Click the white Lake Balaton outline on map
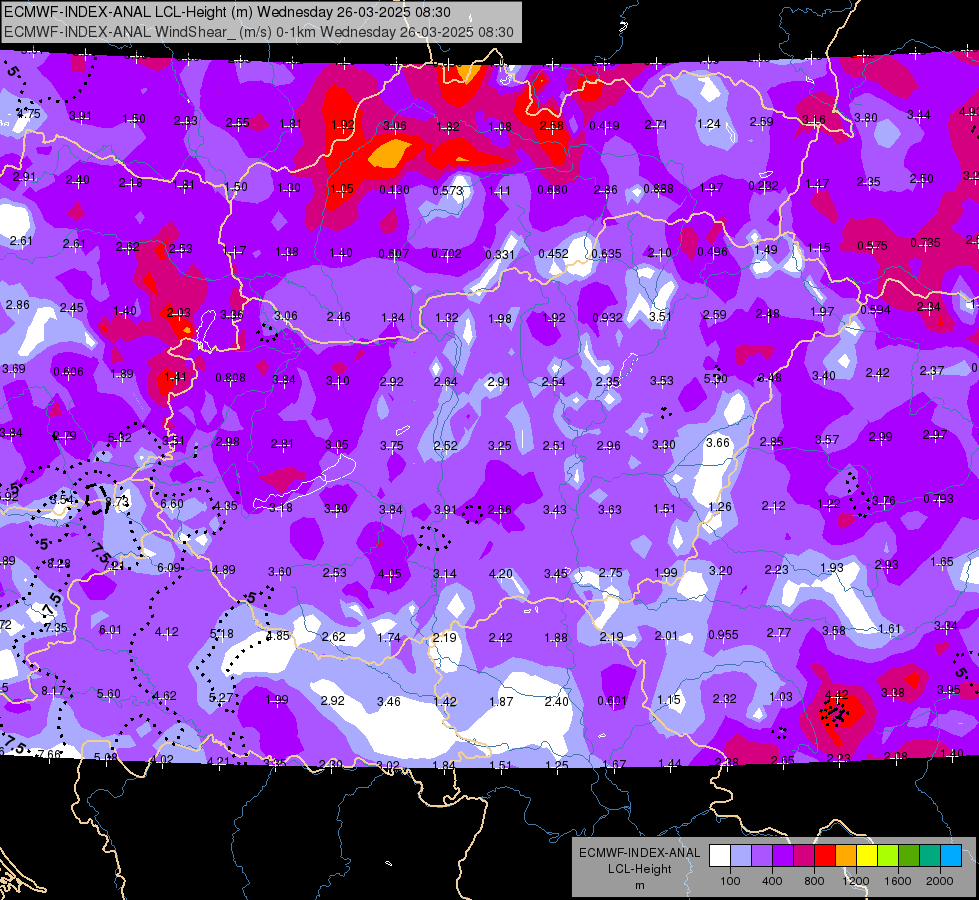This screenshot has height=900, width=979. (x=305, y=481)
